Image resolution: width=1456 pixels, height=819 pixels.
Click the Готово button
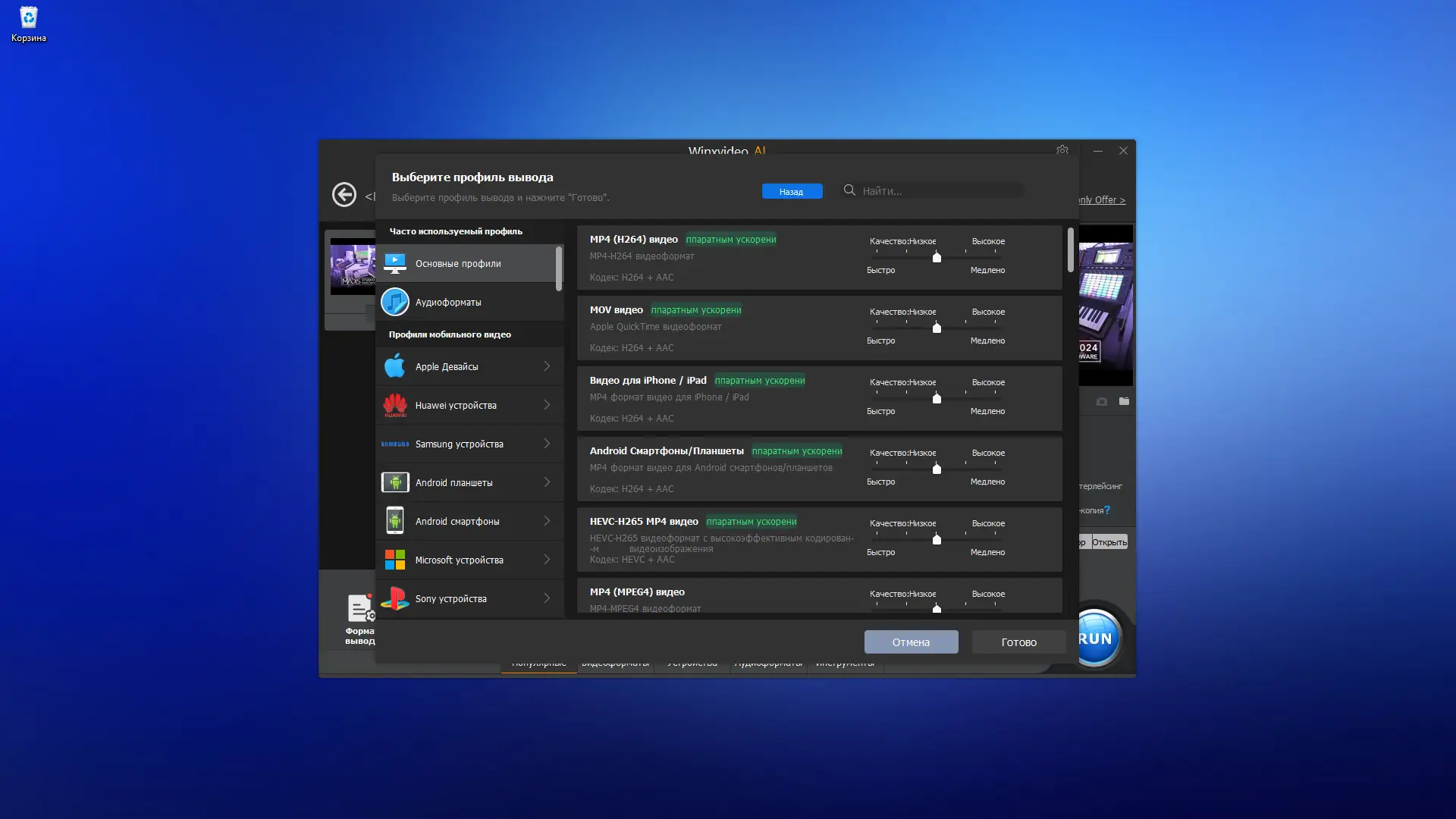click(1018, 642)
